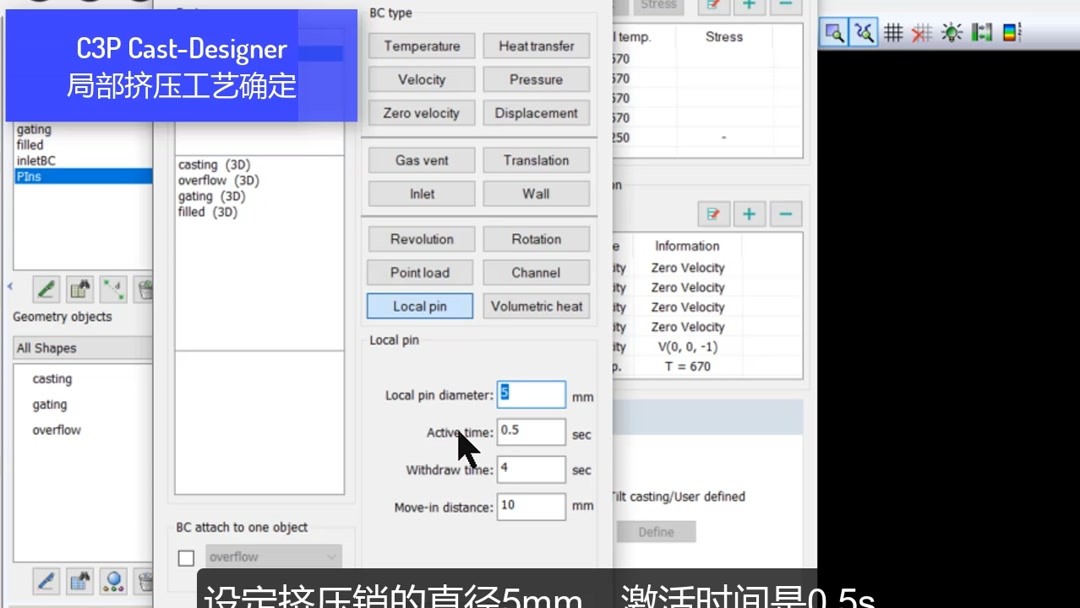Click the edit icon beside the Information list
The image size is (1080, 608).
click(x=714, y=213)
